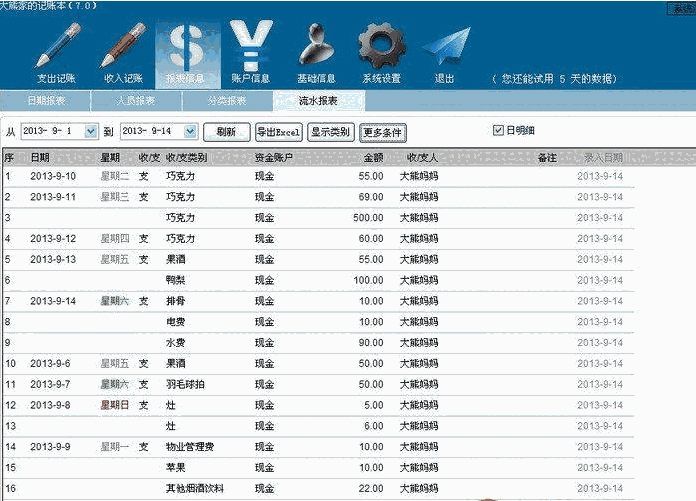This screenshot has width=696, height=501.
Task: Select amount 6.00 in row 13
Action: (374, 426)
